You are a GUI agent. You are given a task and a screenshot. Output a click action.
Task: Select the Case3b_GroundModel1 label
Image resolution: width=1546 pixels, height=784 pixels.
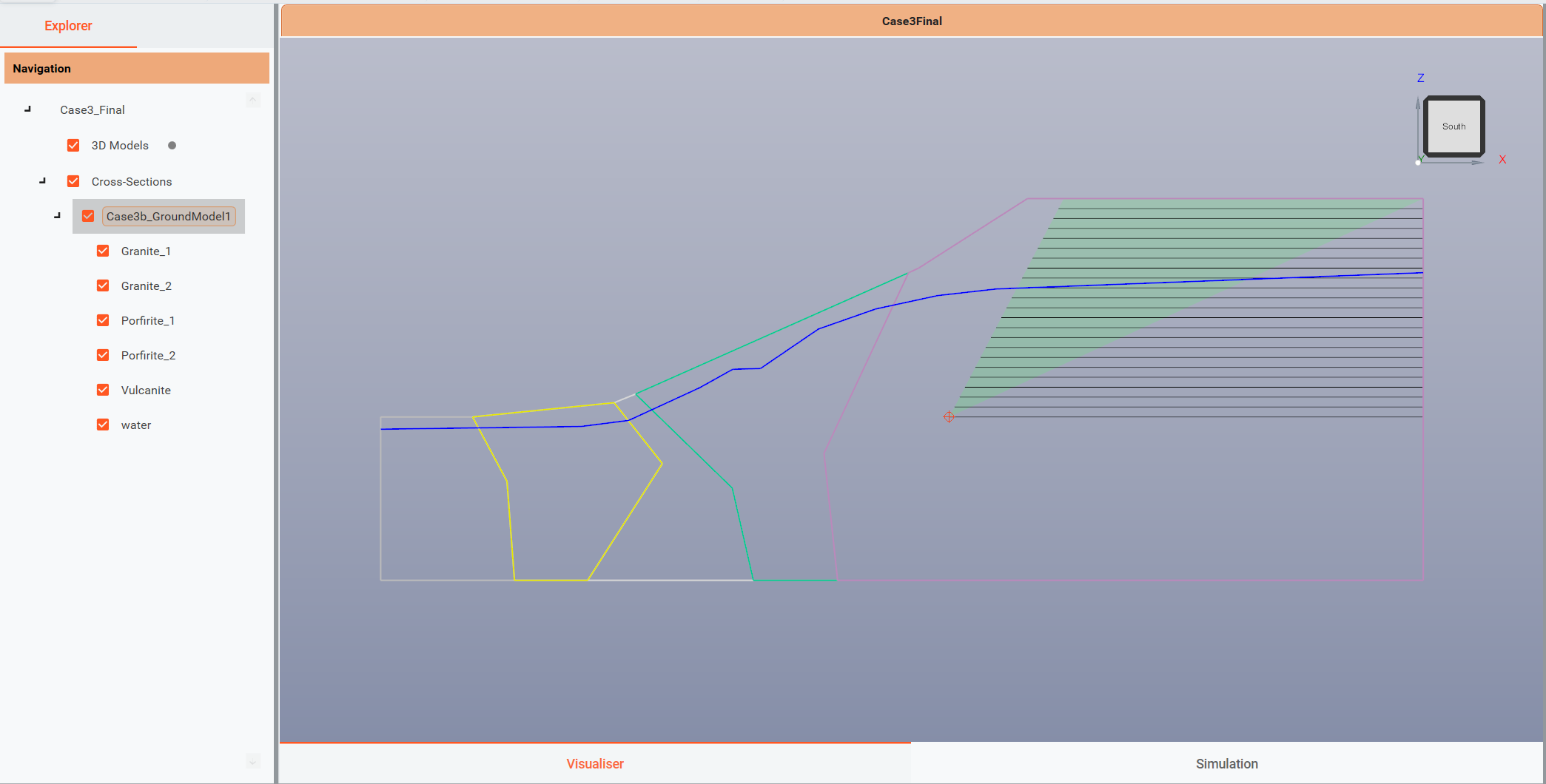(x=169, y=217)
